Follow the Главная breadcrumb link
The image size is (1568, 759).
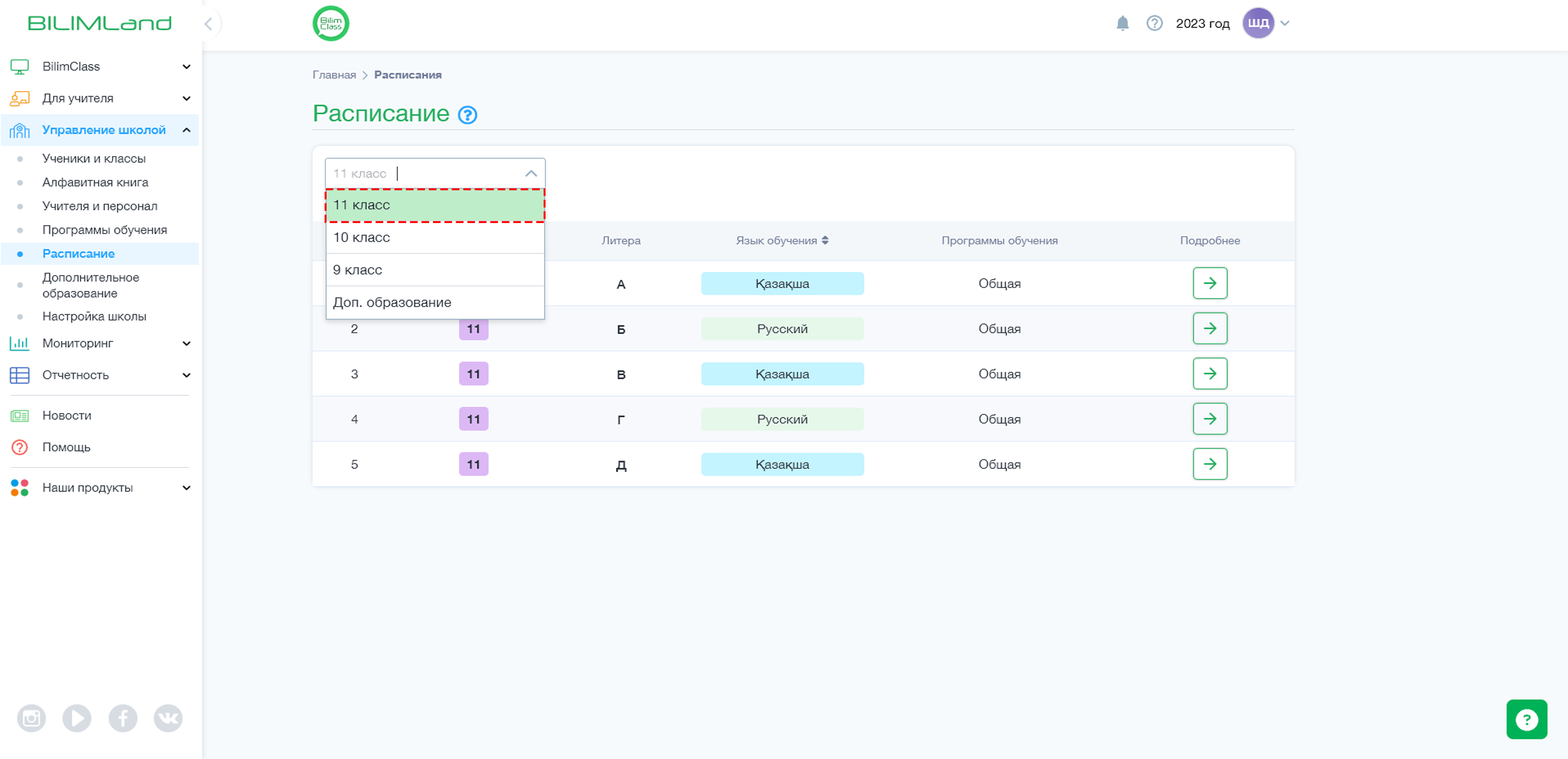click(334, 75)
